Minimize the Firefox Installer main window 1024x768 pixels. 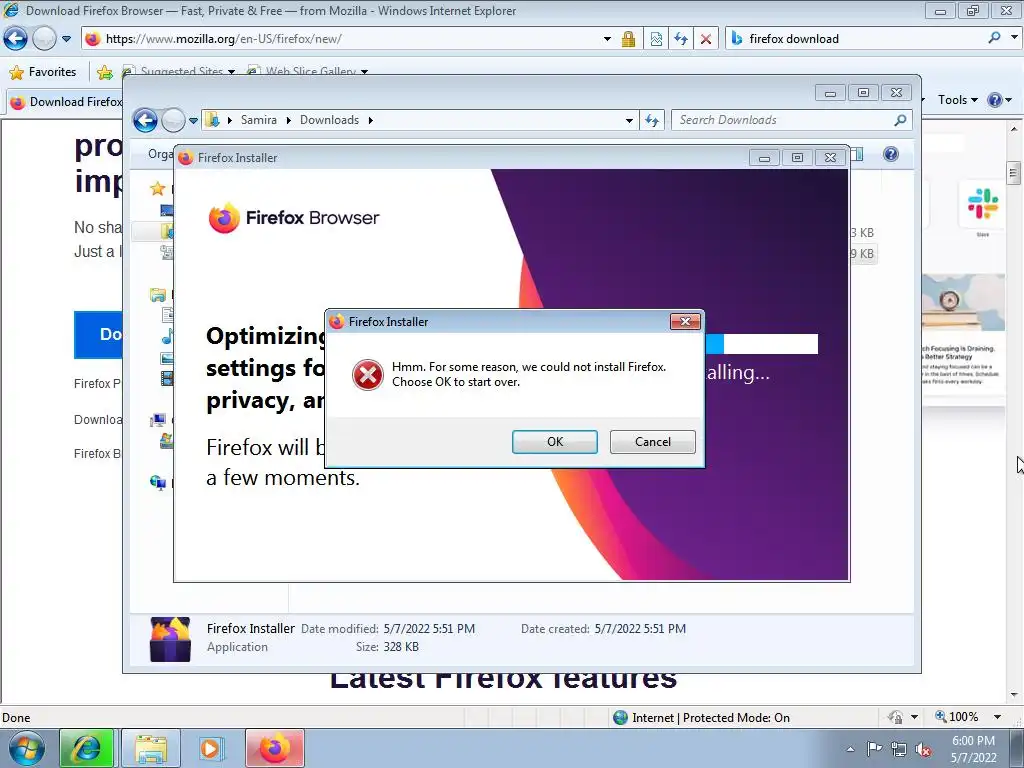click(764, 157)
